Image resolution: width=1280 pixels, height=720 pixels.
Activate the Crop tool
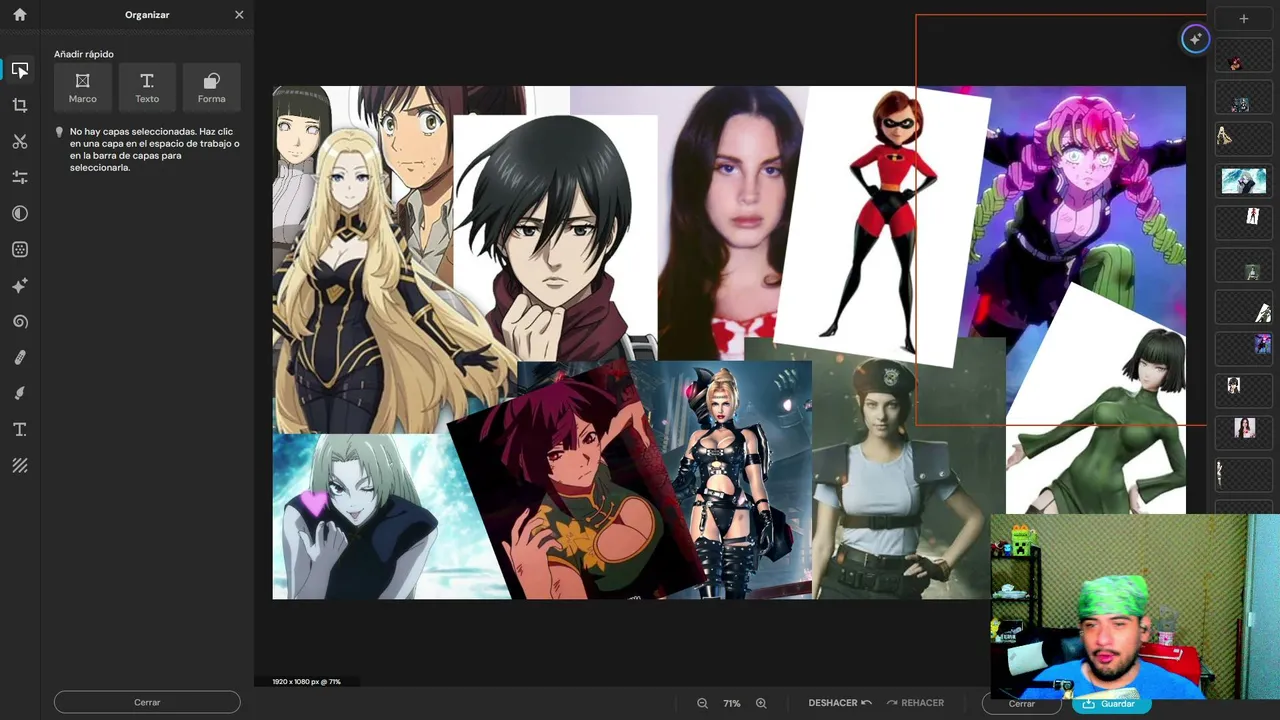(x=20, y=106)
